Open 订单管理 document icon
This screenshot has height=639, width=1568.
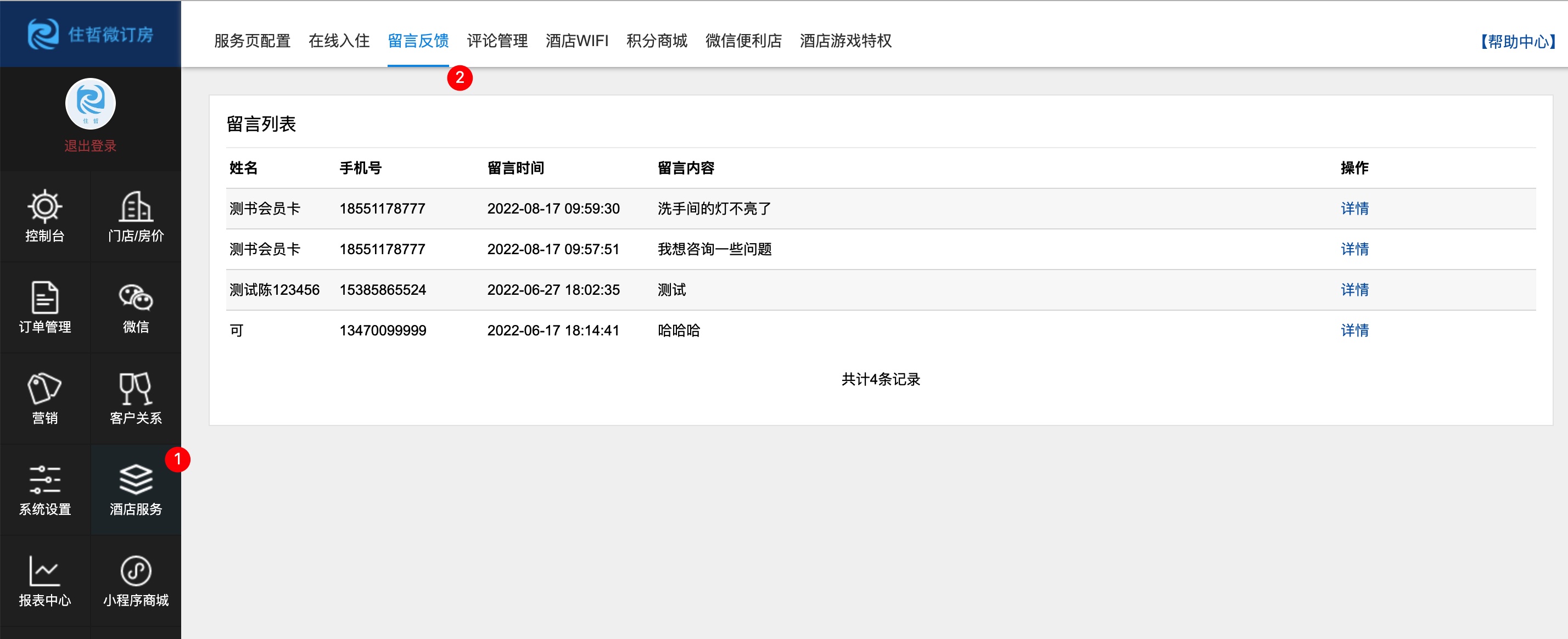point(44,298)
